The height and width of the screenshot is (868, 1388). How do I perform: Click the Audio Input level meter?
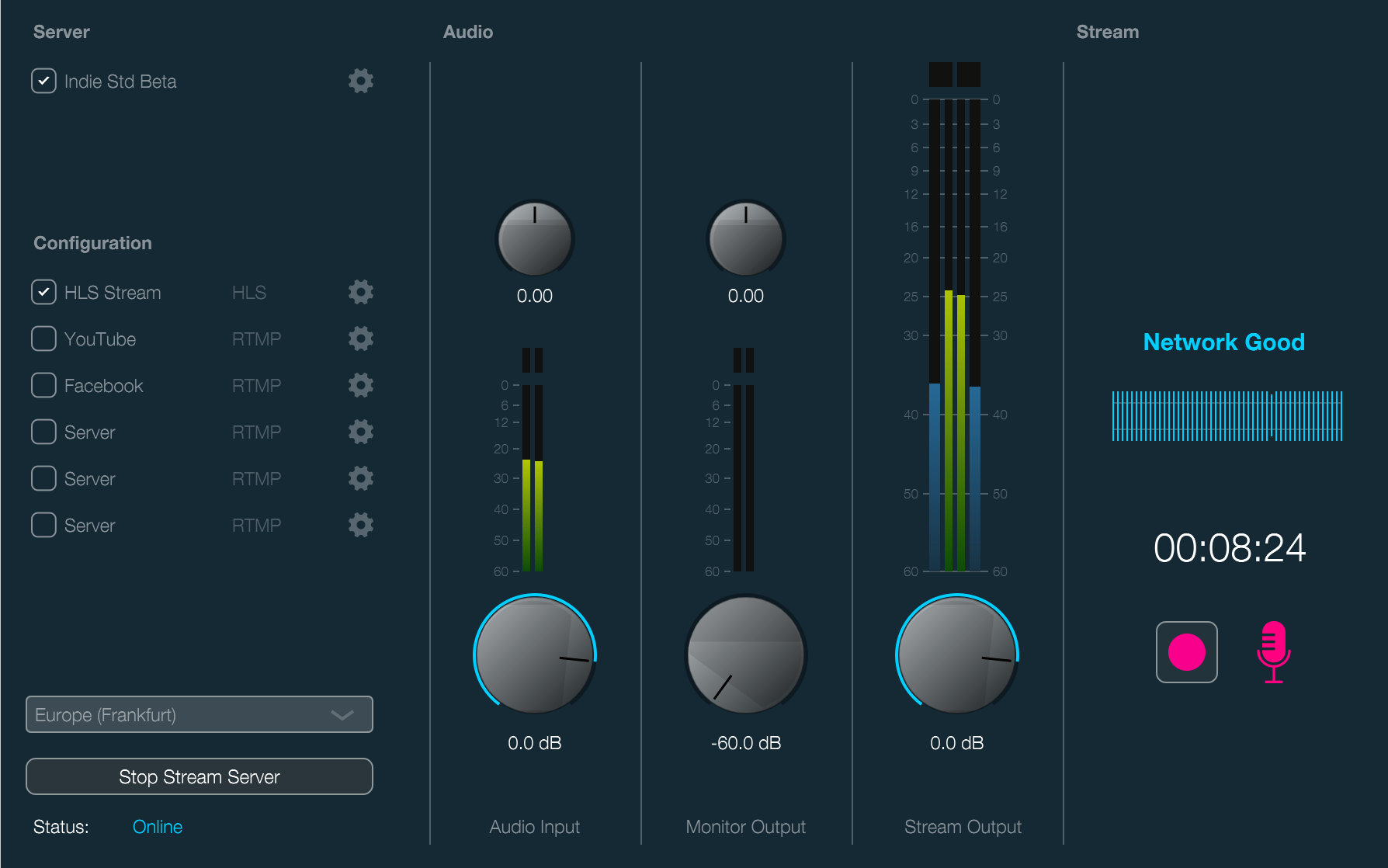533,460
